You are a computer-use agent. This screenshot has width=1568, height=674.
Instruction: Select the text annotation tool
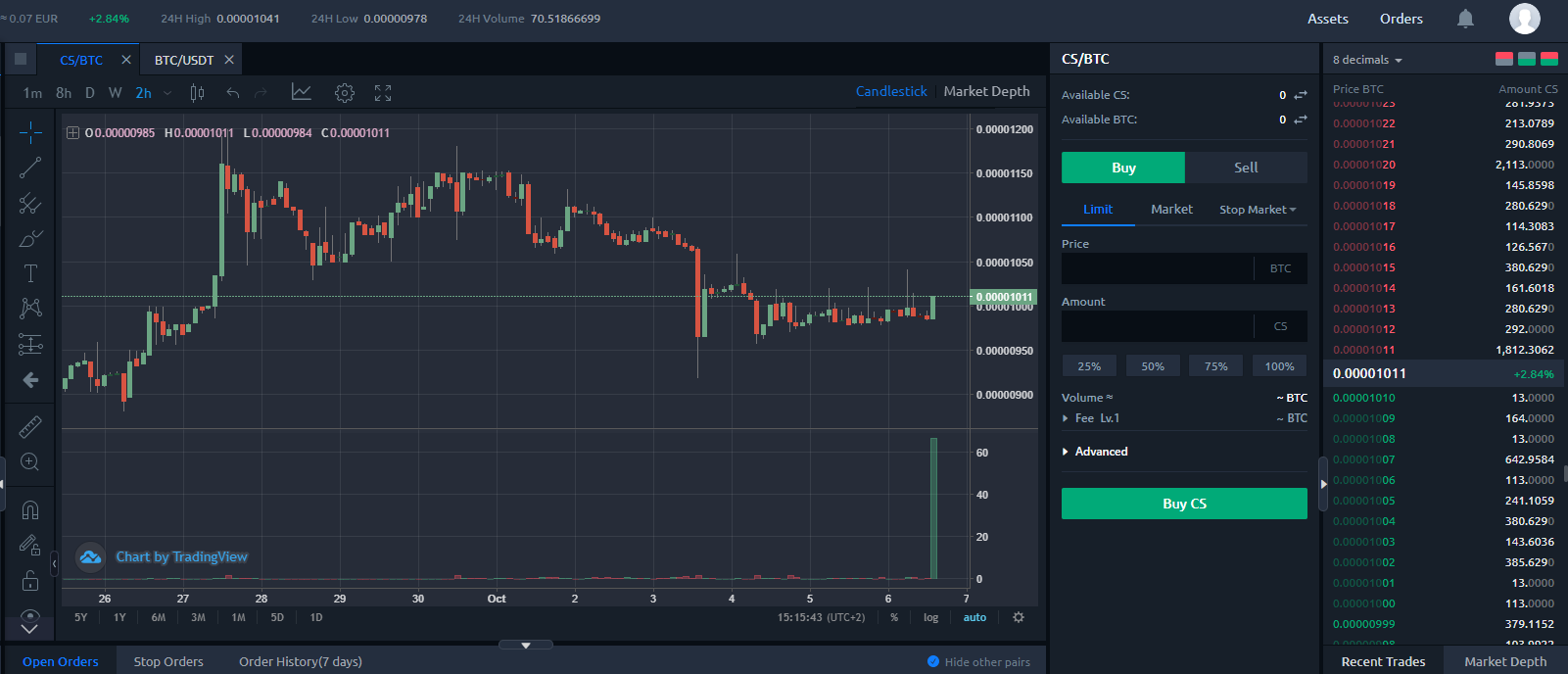pos(30,273)
